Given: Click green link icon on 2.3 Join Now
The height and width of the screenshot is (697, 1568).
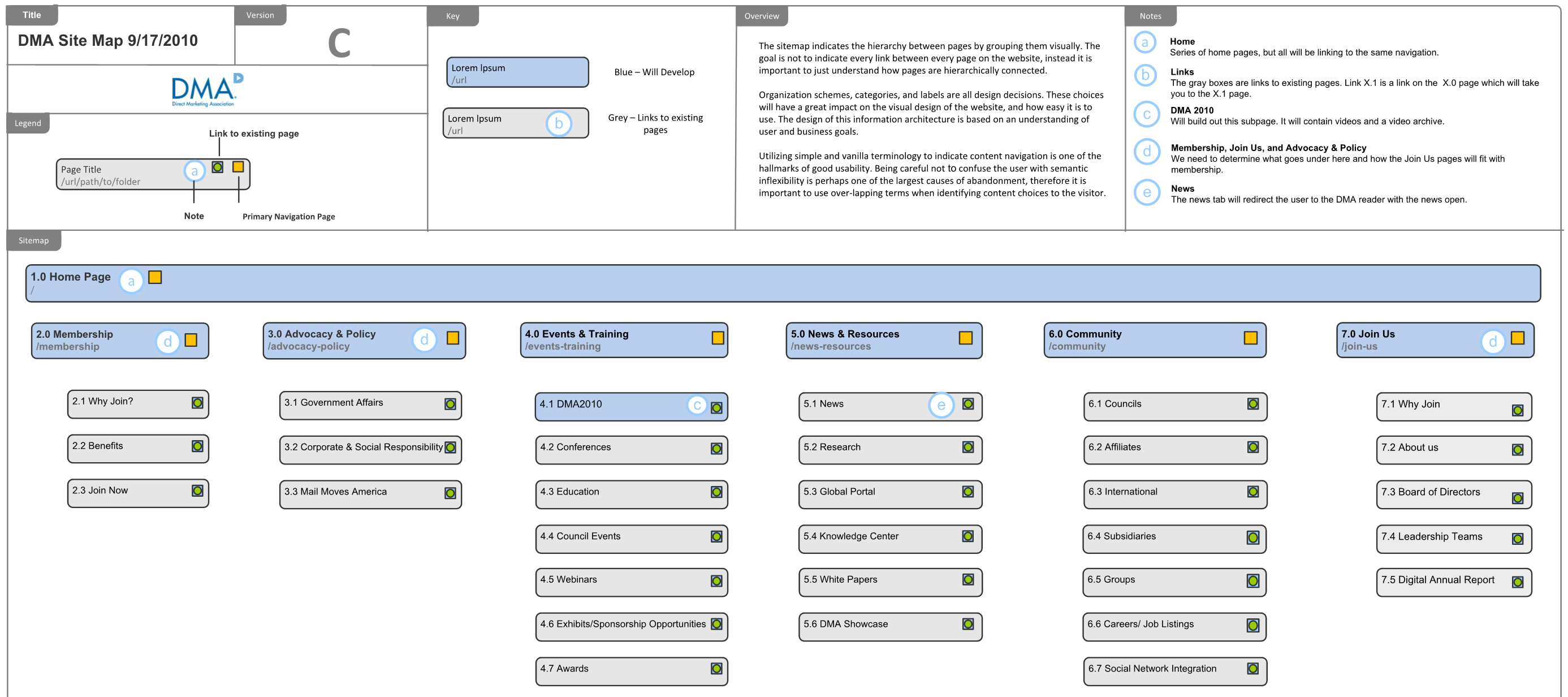Looking at the screenshot, I should 198,491.
